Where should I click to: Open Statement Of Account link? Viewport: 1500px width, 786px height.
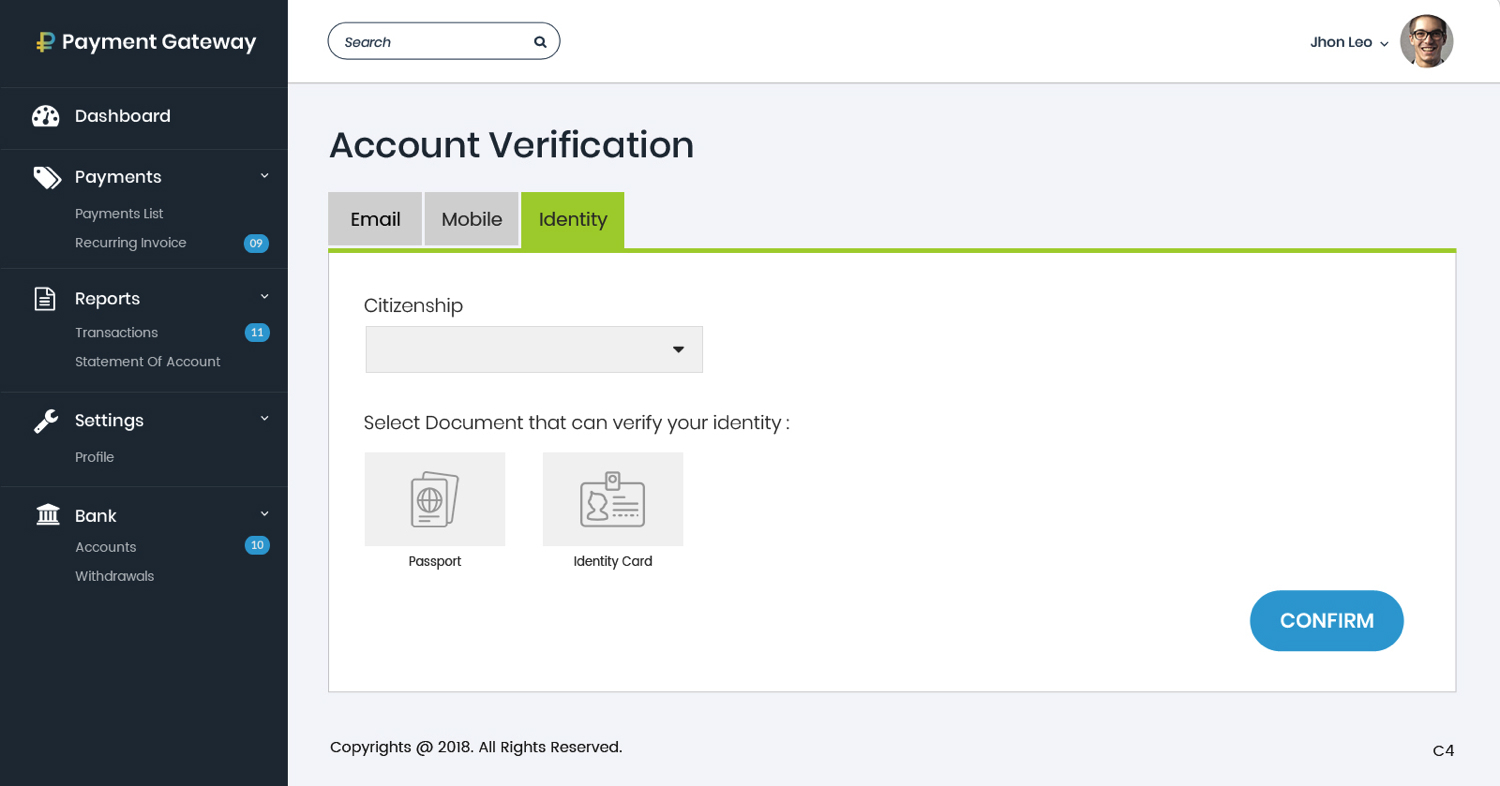click(x=148, y=362)
